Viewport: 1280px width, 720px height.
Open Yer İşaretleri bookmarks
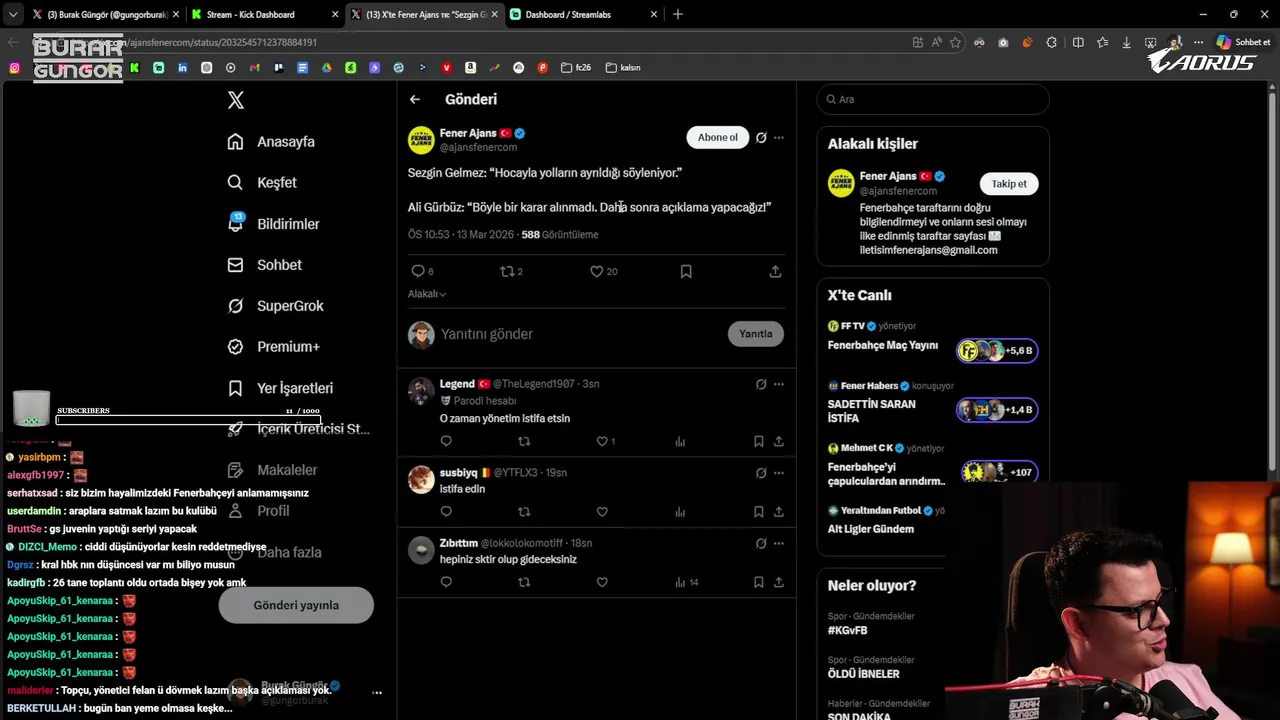tap(280, 388)
